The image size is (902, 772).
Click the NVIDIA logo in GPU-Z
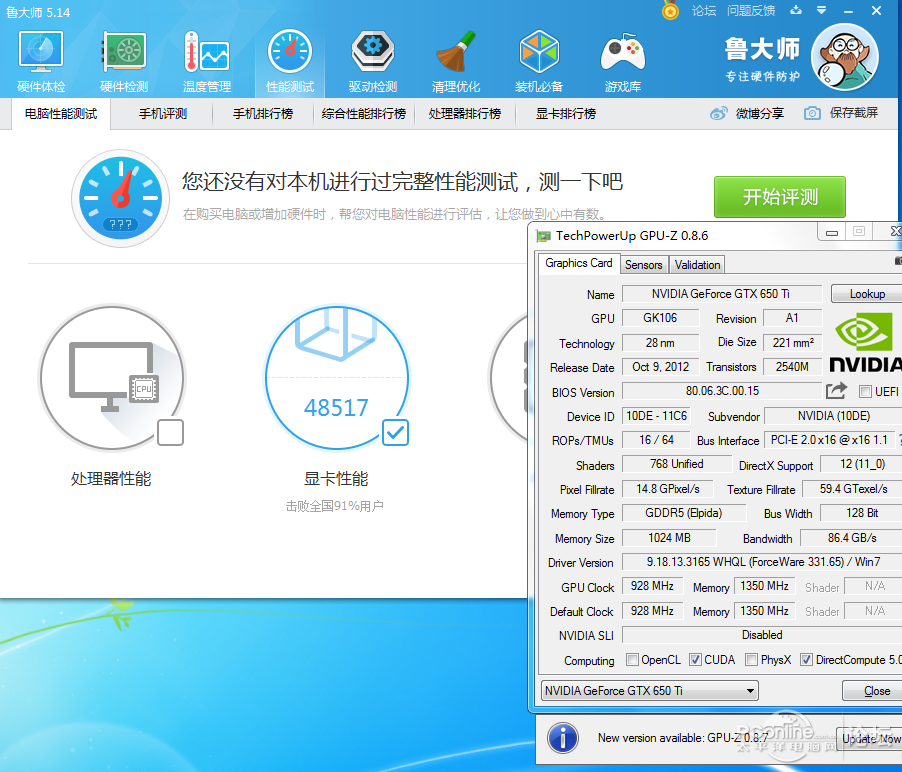tap(865, 343)
